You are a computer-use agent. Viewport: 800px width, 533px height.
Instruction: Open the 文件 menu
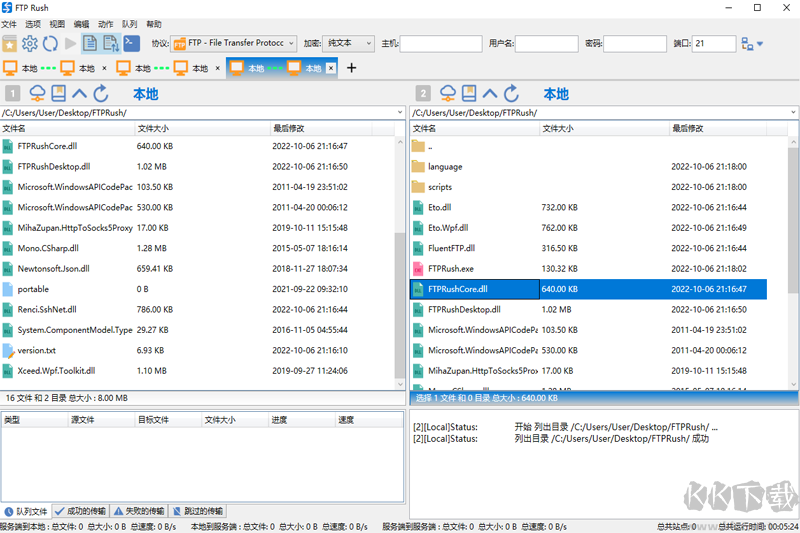click(9, 24)
